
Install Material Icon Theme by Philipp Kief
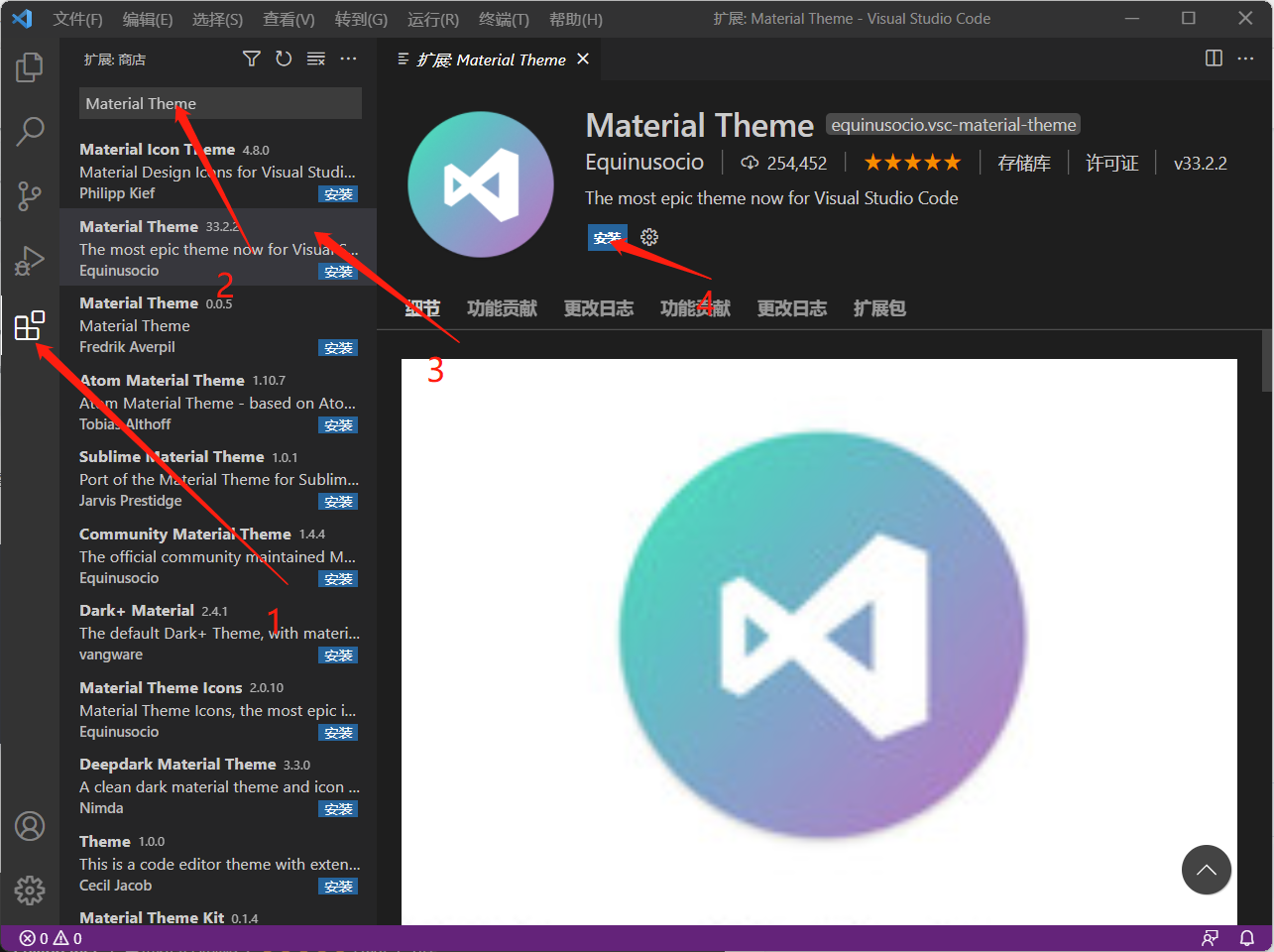[x=338, y=194]
